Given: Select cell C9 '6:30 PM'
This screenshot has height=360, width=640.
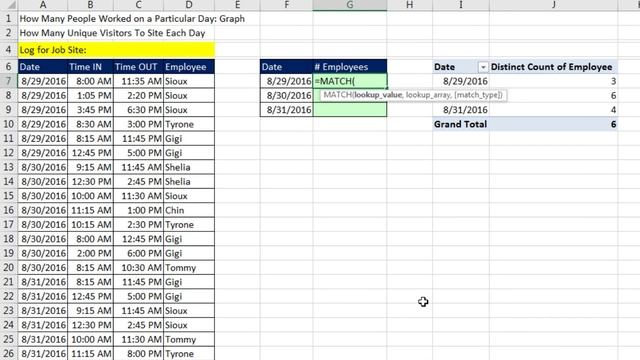Looking at the screenshot, I should tap(138, 110).
